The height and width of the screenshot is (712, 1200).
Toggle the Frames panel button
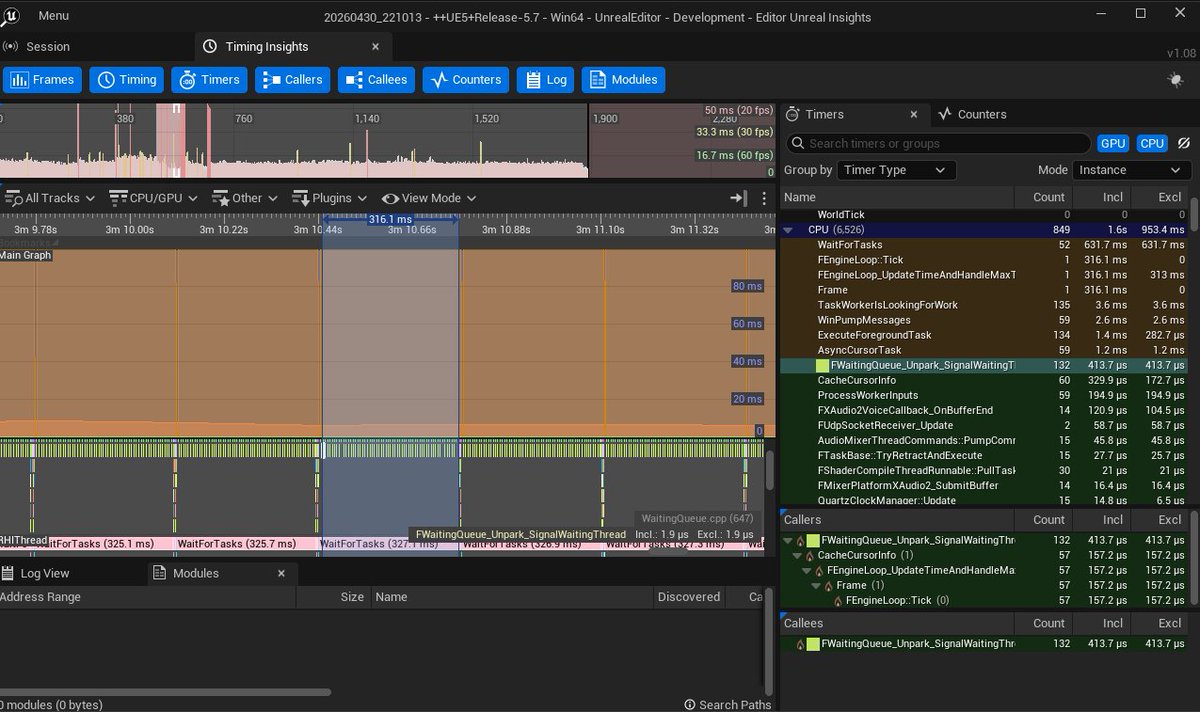tap(42, 80)
